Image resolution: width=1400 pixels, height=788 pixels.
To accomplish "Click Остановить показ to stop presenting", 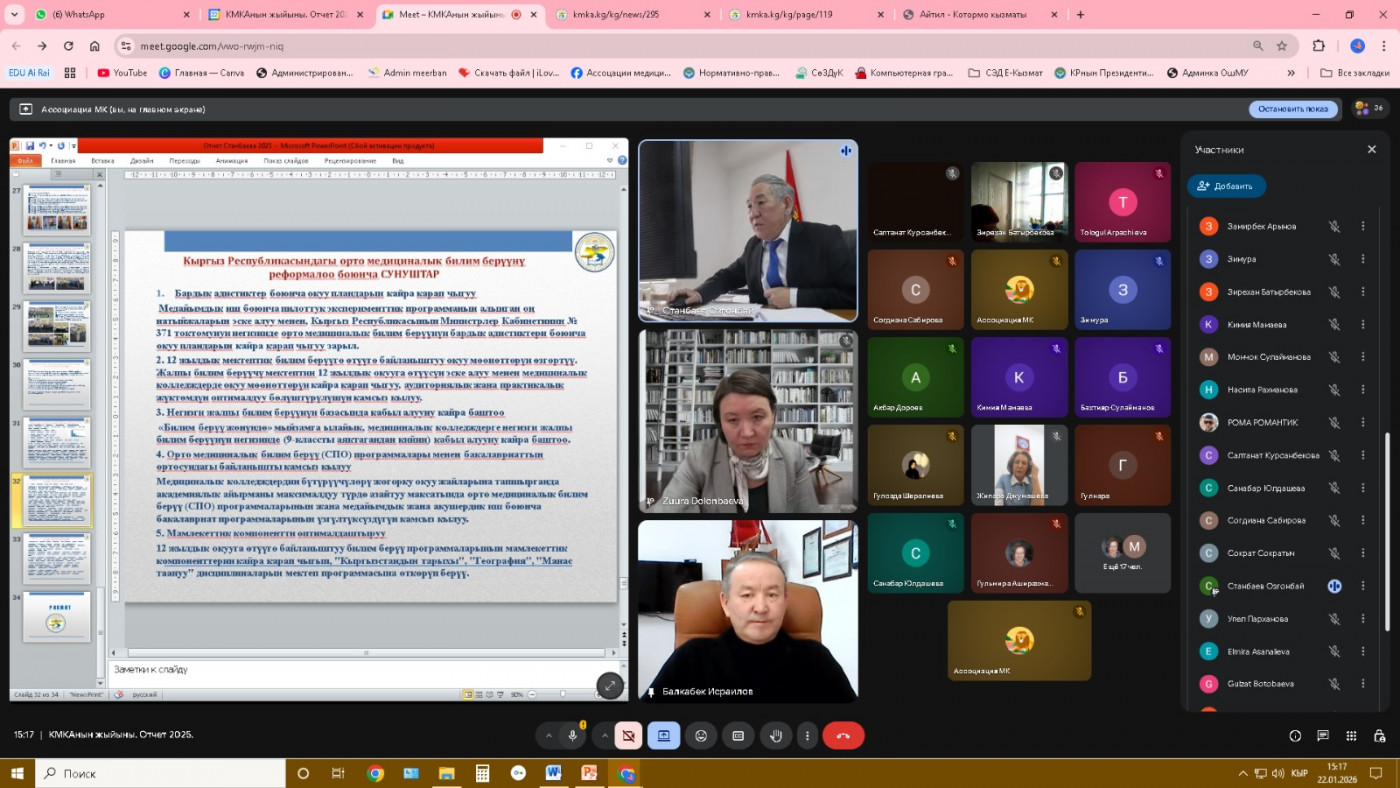I will (1292, 109).
